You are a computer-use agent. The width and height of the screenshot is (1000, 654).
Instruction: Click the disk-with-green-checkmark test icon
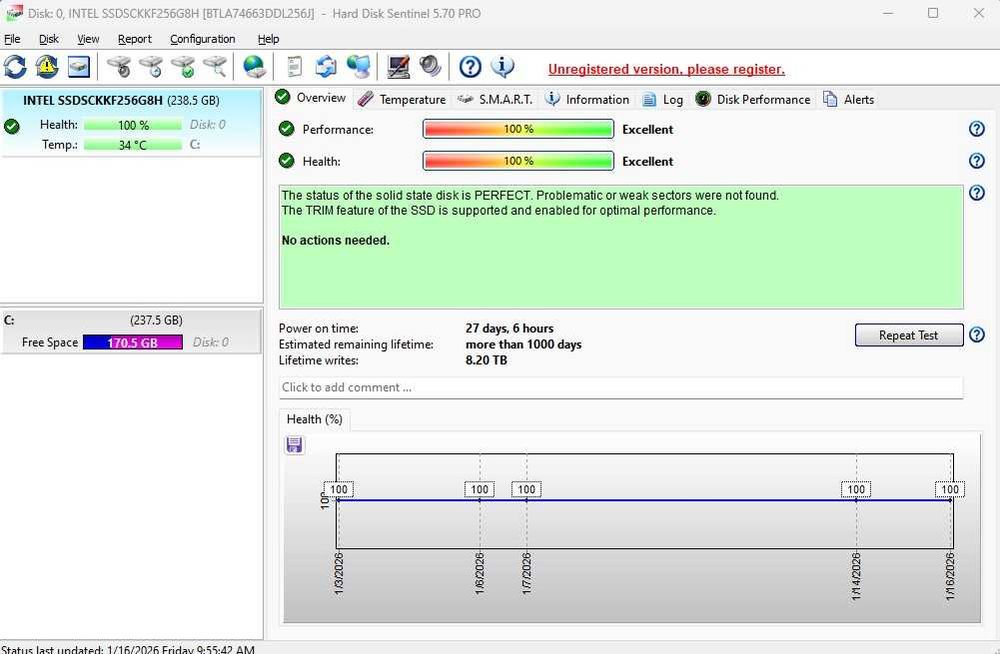tap(183, 66)
